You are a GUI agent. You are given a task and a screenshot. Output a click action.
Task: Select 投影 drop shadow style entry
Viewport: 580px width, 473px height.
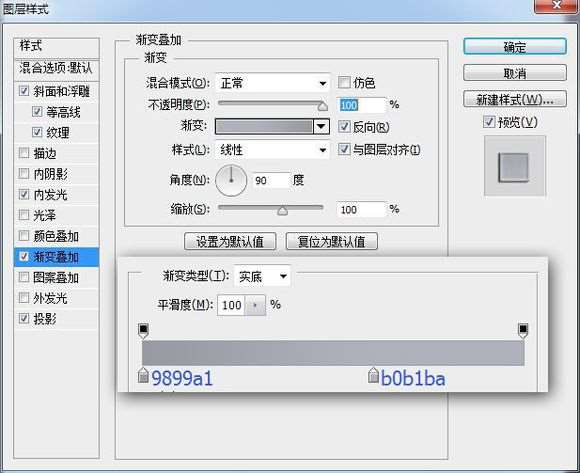tap(45, 318)
